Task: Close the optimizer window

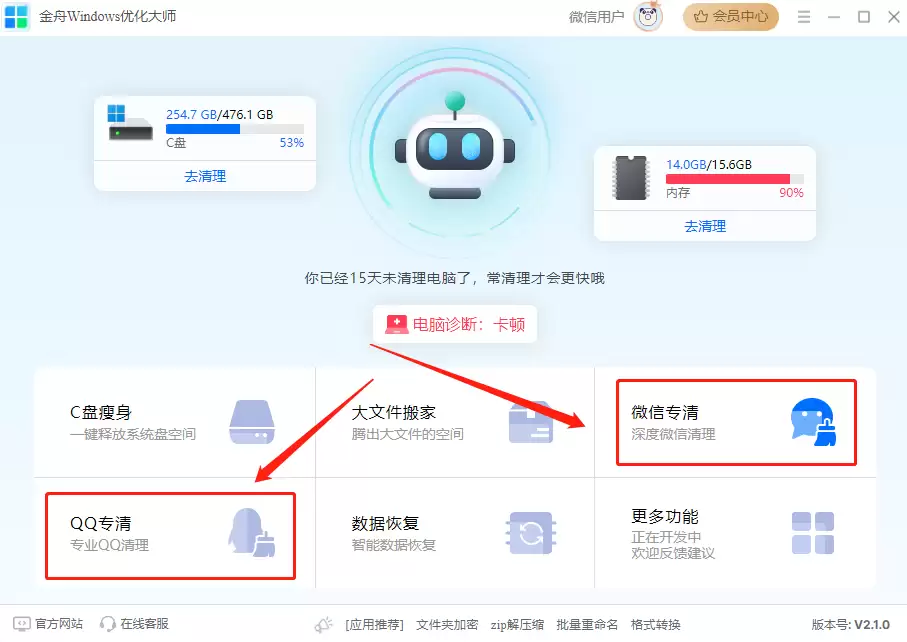Action: (x=894, y=17)
